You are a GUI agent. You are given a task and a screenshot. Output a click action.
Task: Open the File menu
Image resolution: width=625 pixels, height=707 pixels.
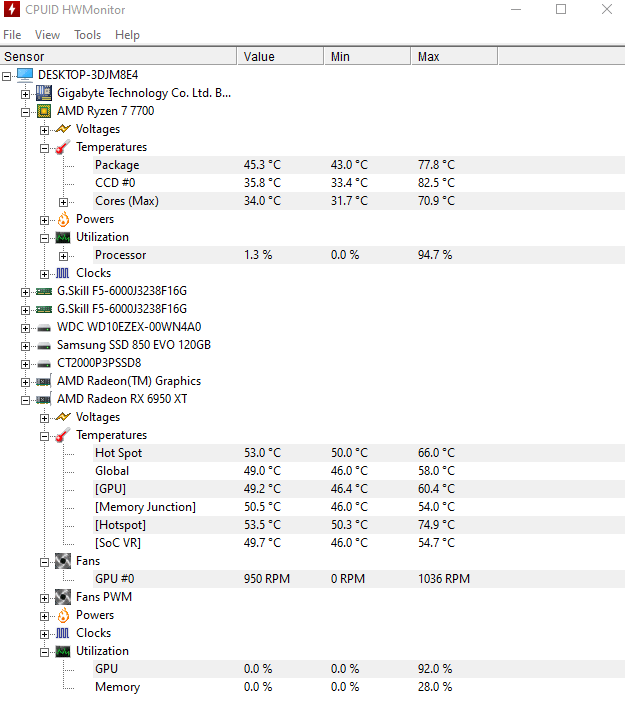click(x=12, y=34)
